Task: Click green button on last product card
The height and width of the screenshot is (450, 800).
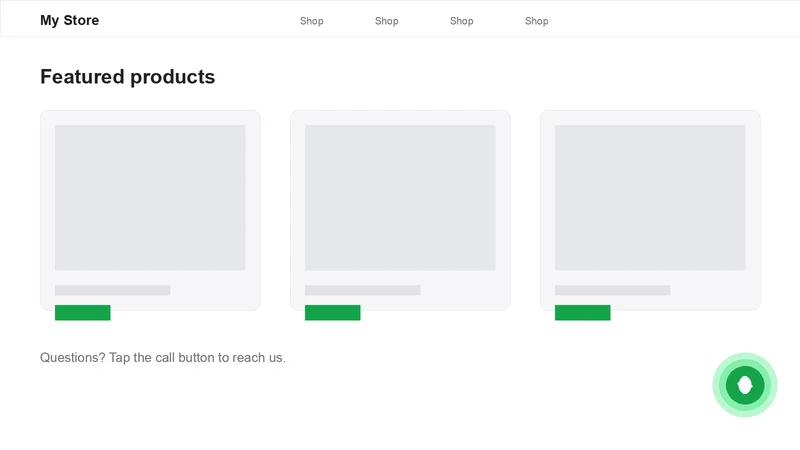Action: (583, 313)
